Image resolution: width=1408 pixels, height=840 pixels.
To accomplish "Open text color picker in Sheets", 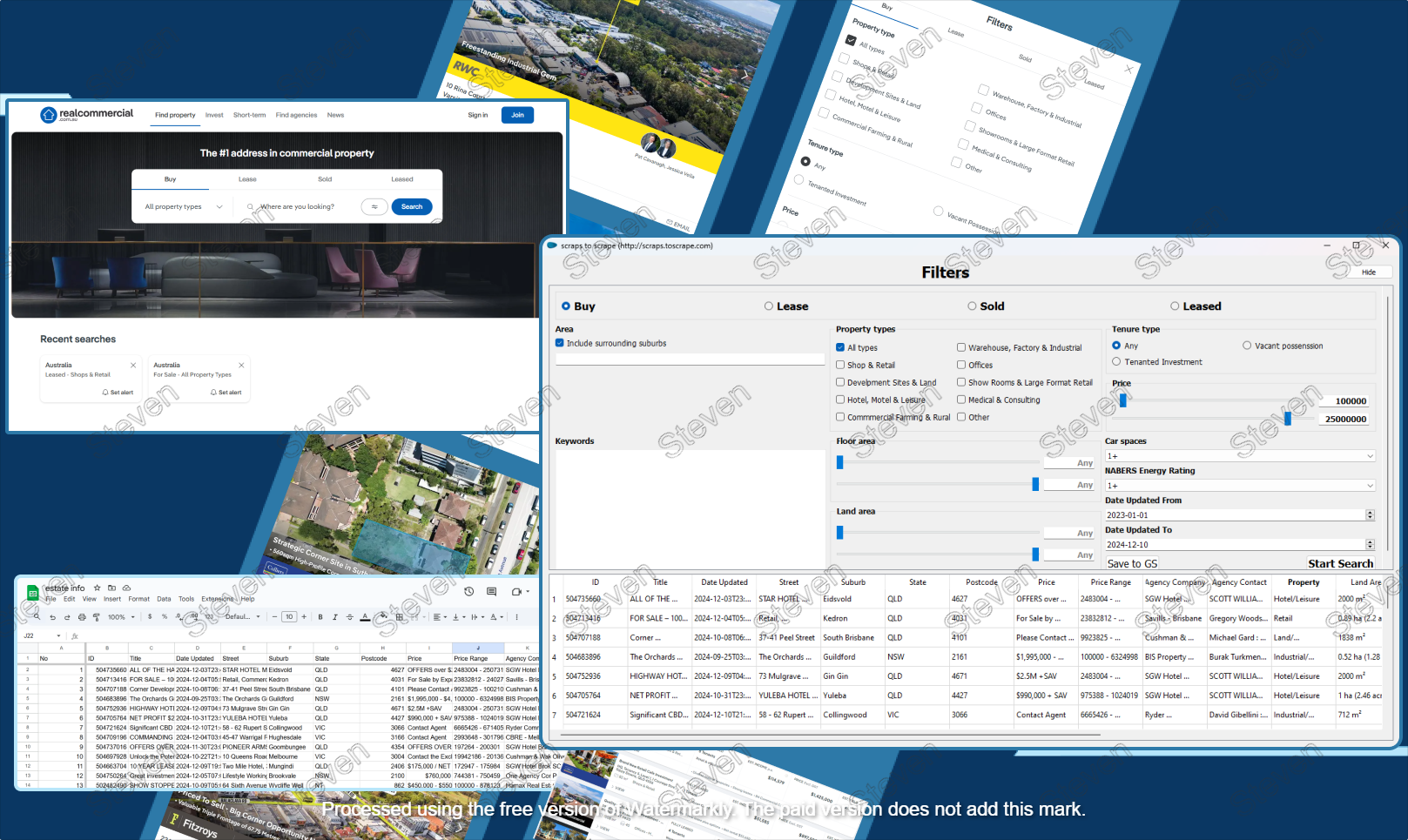I will pos(365,616).
